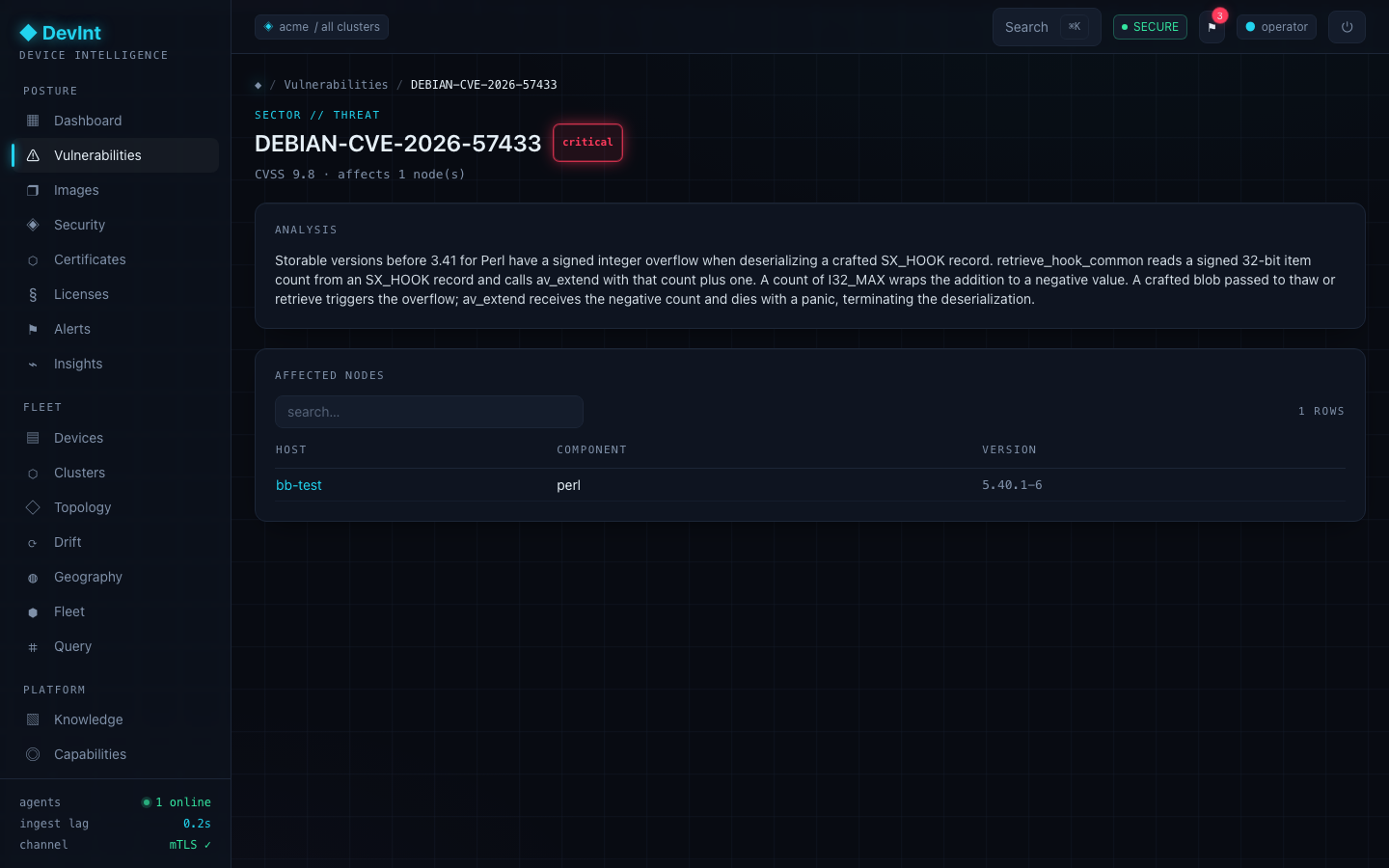Open Devices under Fleet
Viewport: 1389px width, 868px height.
(115, 438)
